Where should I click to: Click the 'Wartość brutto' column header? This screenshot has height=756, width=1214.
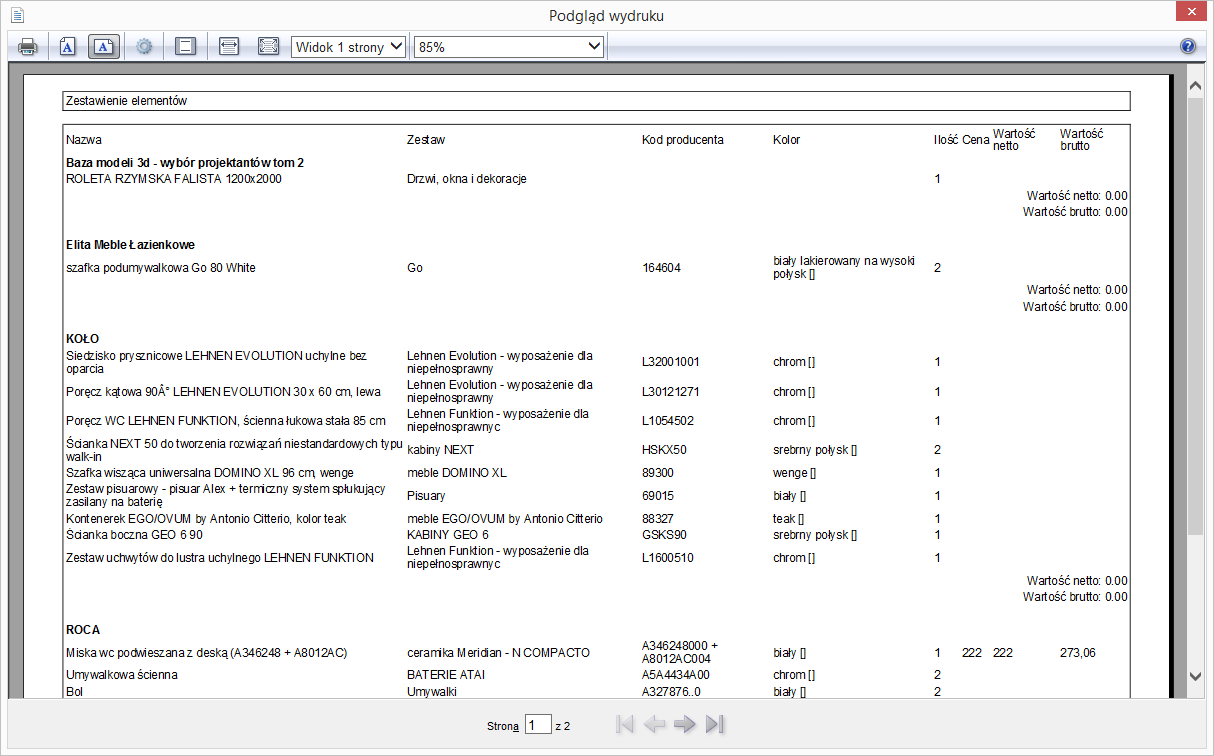(1081, 139)
